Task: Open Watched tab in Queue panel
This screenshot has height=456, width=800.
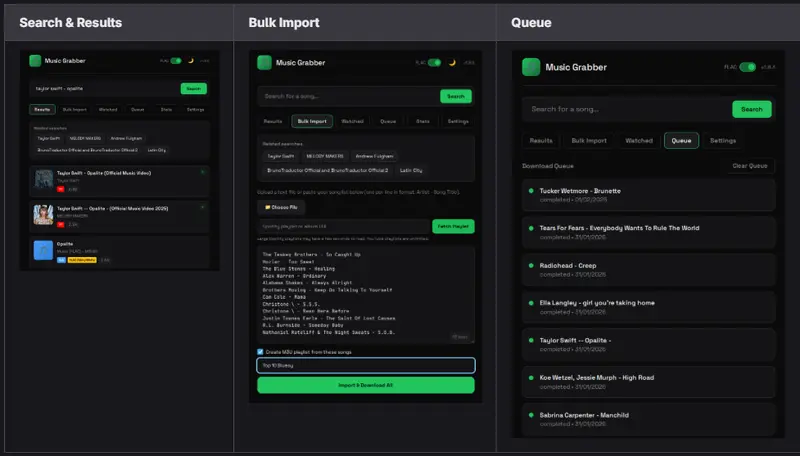Action: tap(639, 141)
